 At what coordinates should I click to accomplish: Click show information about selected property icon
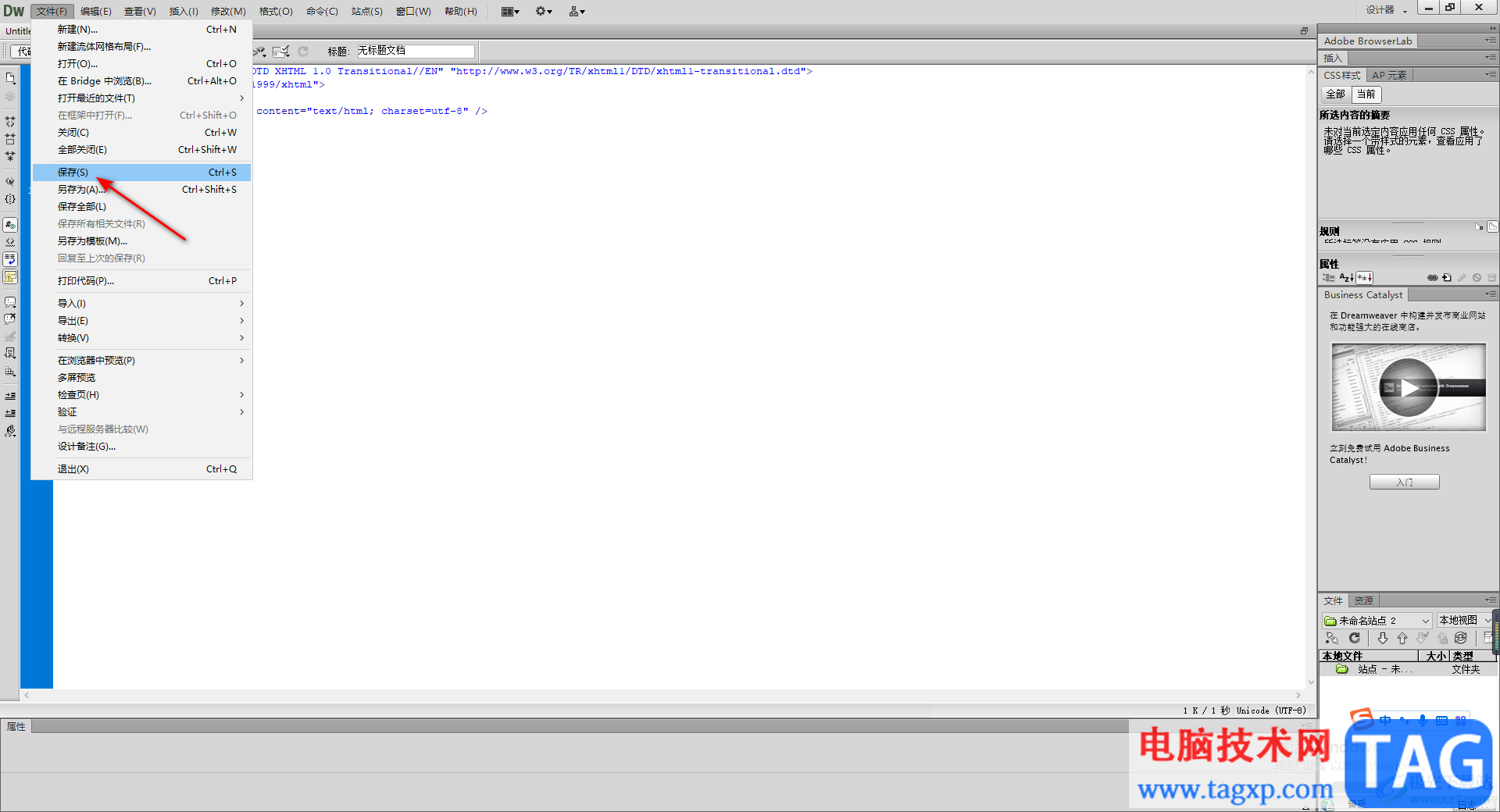(x=1479, y=226)
